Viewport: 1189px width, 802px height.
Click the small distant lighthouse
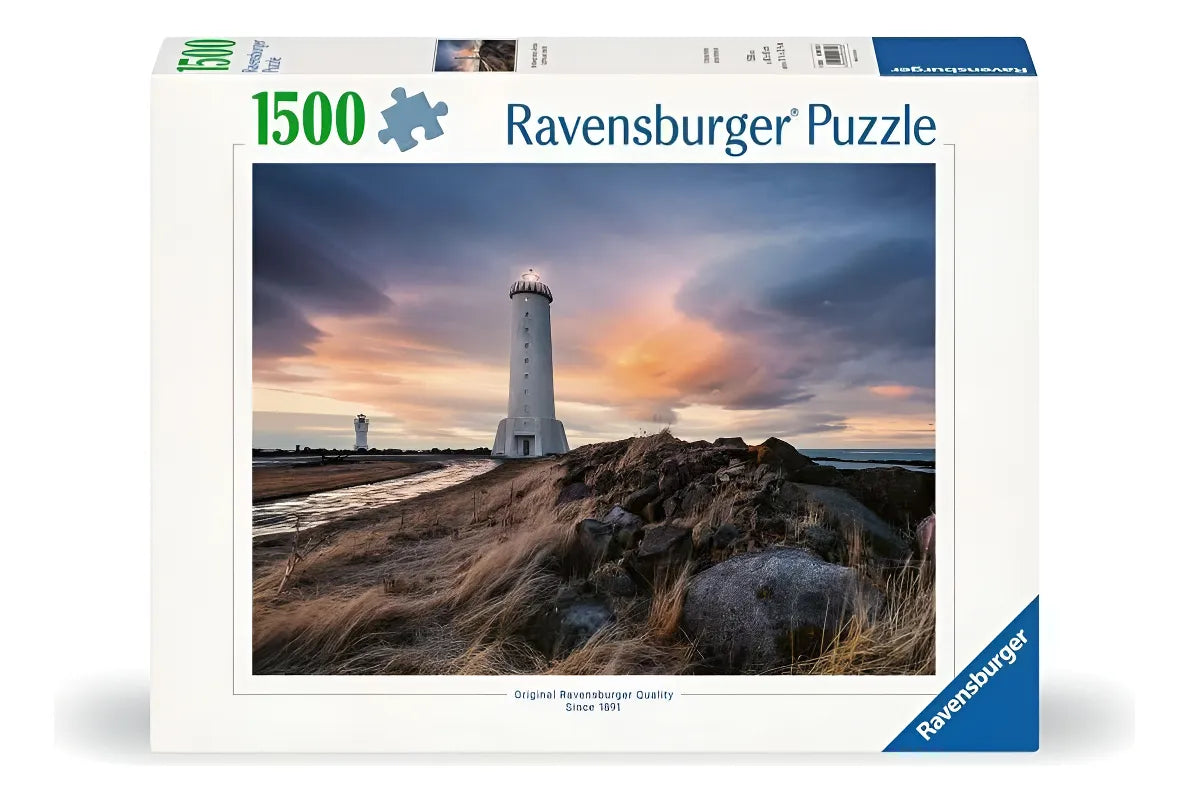[x=361, y=431]
